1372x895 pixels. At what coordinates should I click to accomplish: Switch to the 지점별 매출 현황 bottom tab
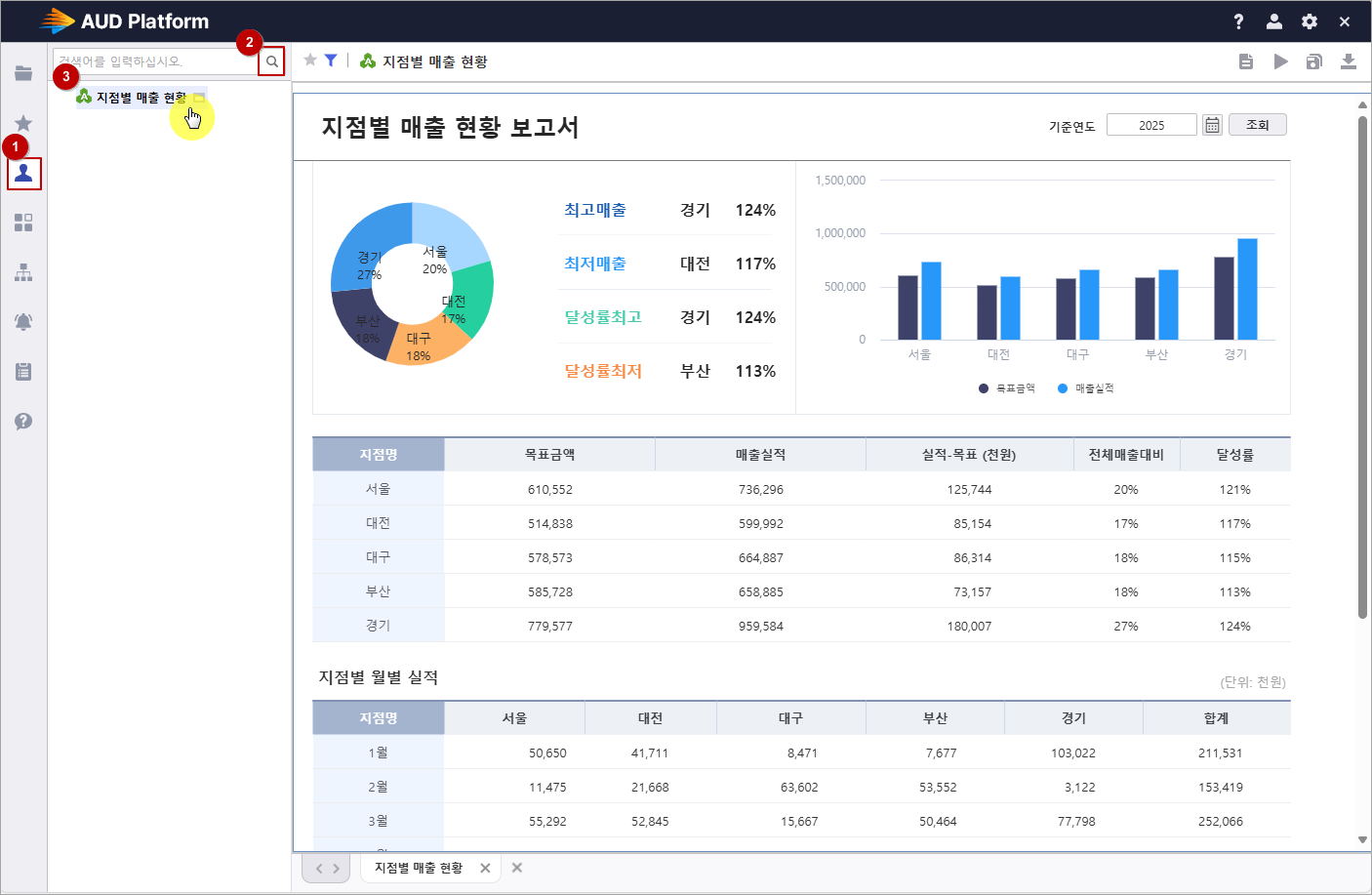[x=419, y=868]
